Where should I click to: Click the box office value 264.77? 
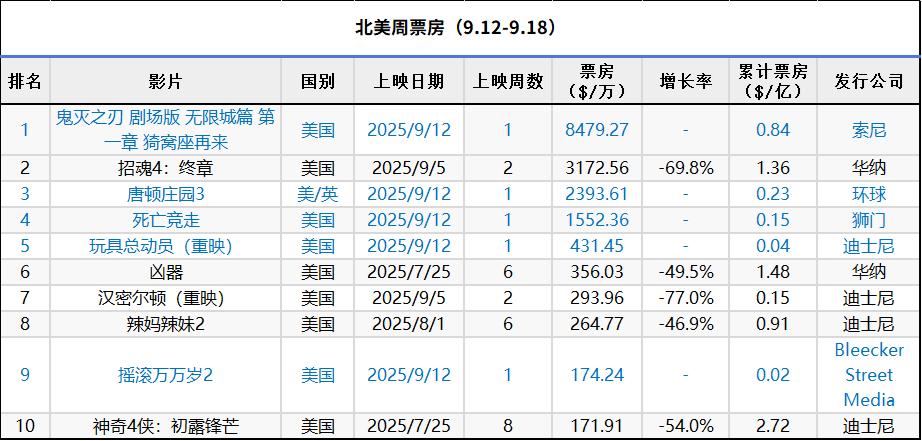coord(597,323)
